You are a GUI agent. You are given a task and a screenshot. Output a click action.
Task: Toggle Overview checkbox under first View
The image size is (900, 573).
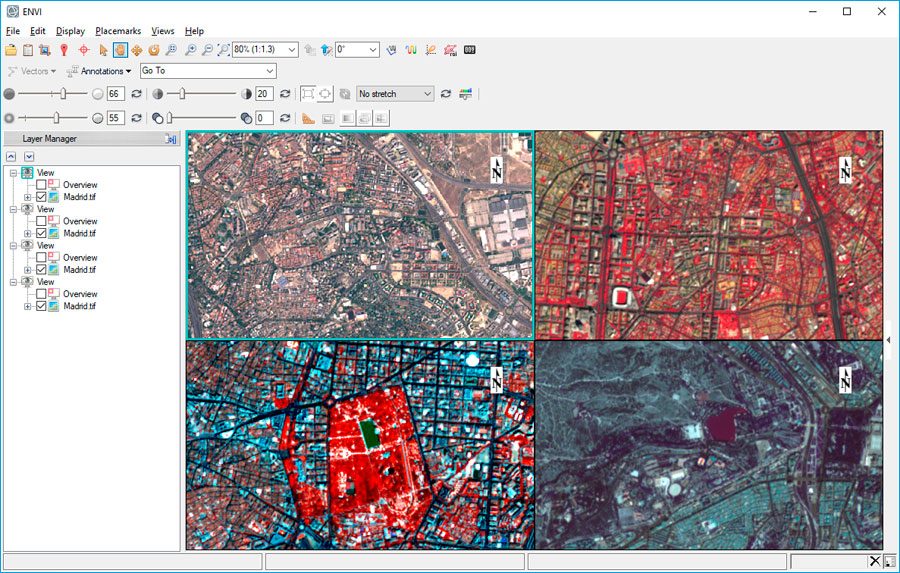click(x=41, y=185)
